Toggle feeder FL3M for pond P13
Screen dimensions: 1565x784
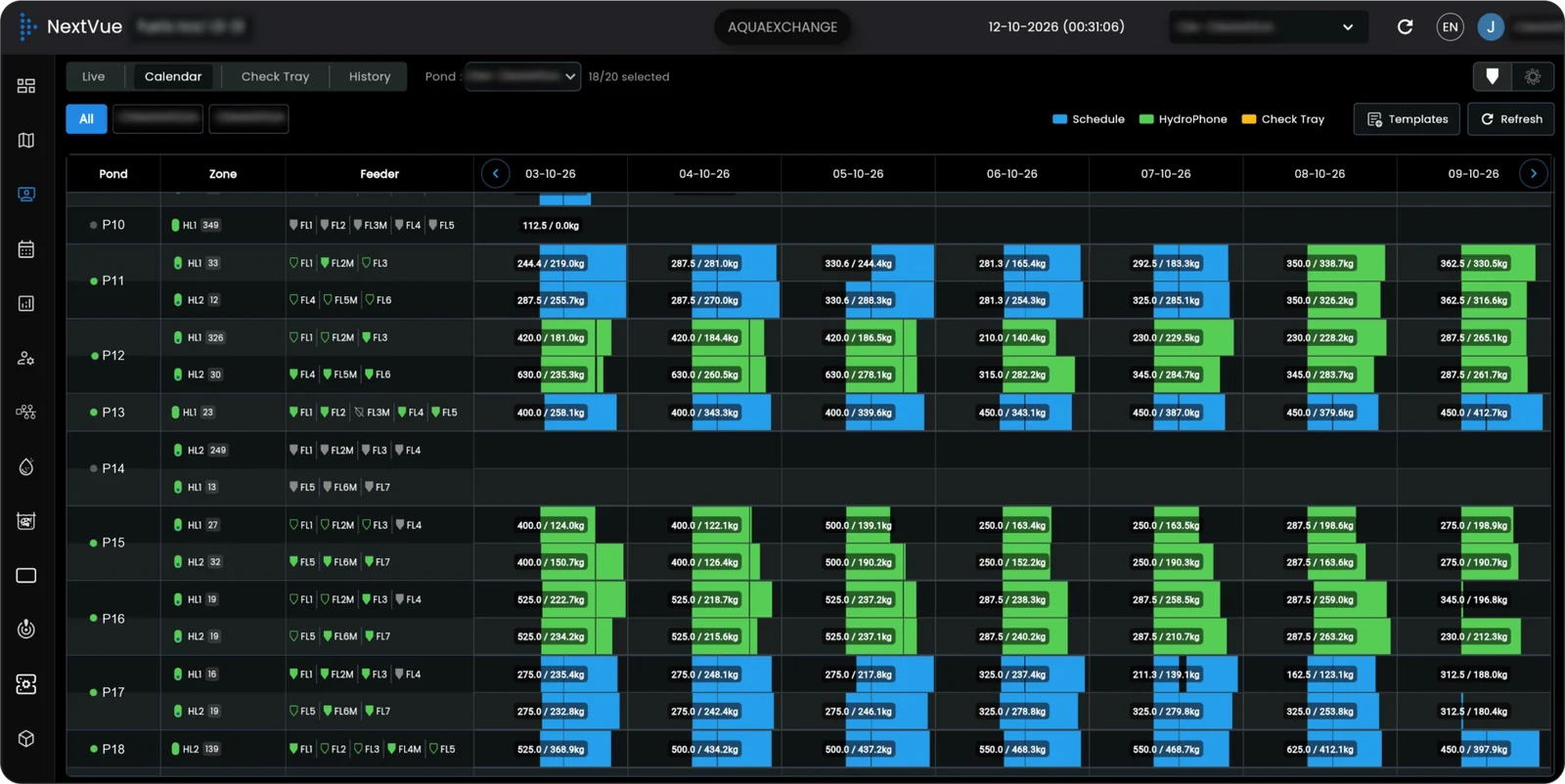(372, 413)
